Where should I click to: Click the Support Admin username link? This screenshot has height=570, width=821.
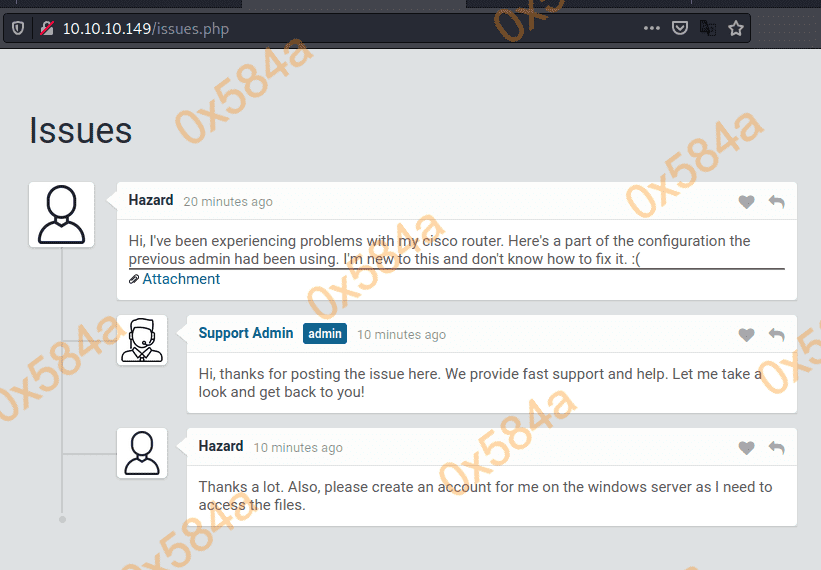coord(246,333)
